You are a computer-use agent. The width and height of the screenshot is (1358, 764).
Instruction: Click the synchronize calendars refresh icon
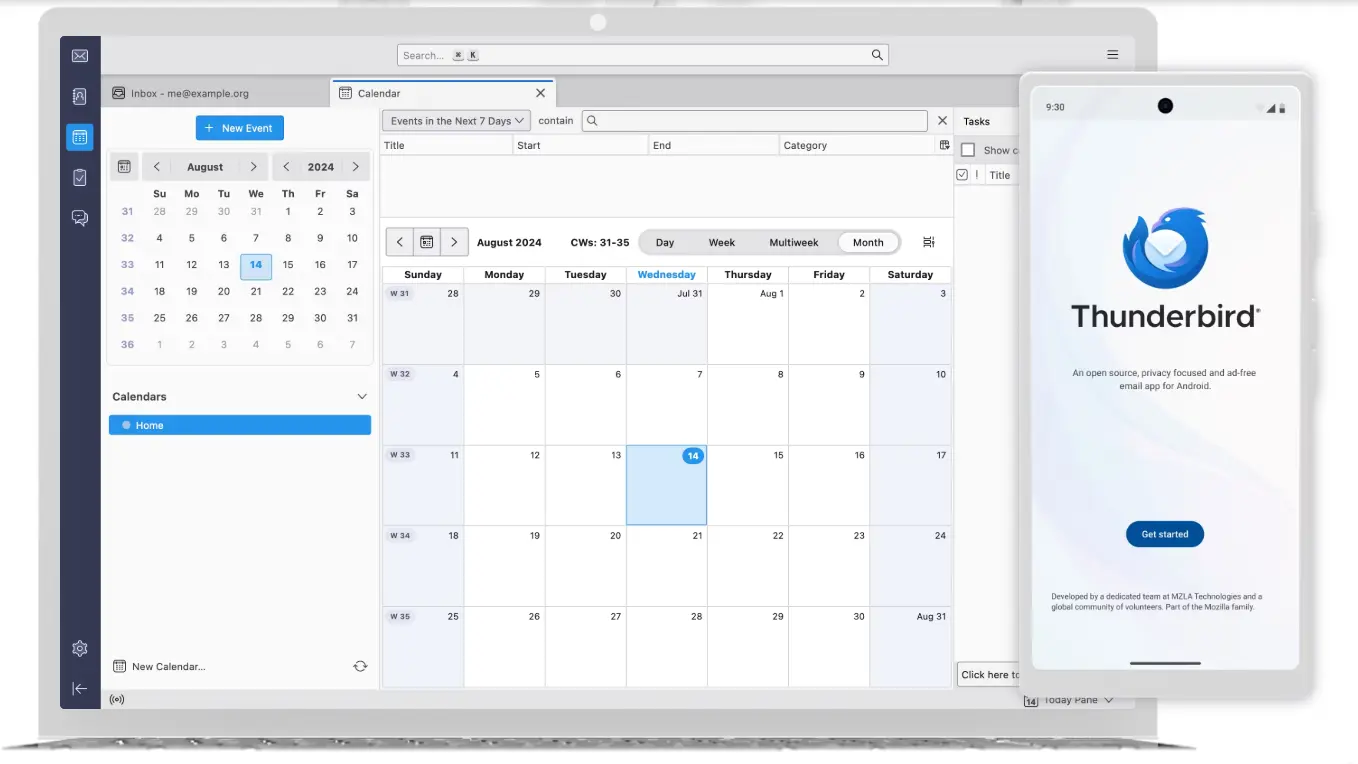coord(360,666)
